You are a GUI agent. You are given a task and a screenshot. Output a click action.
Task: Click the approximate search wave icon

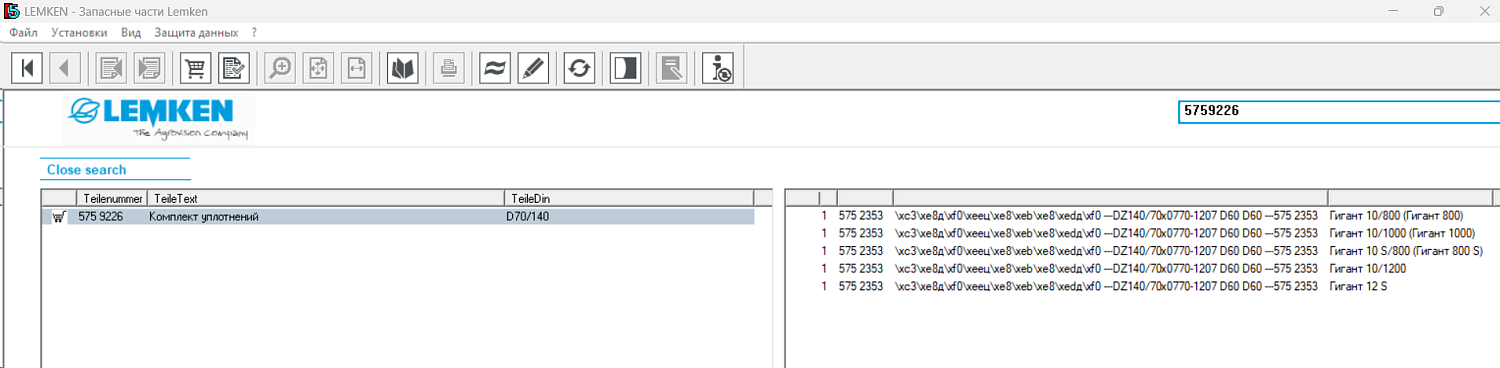tap(495, 68)
